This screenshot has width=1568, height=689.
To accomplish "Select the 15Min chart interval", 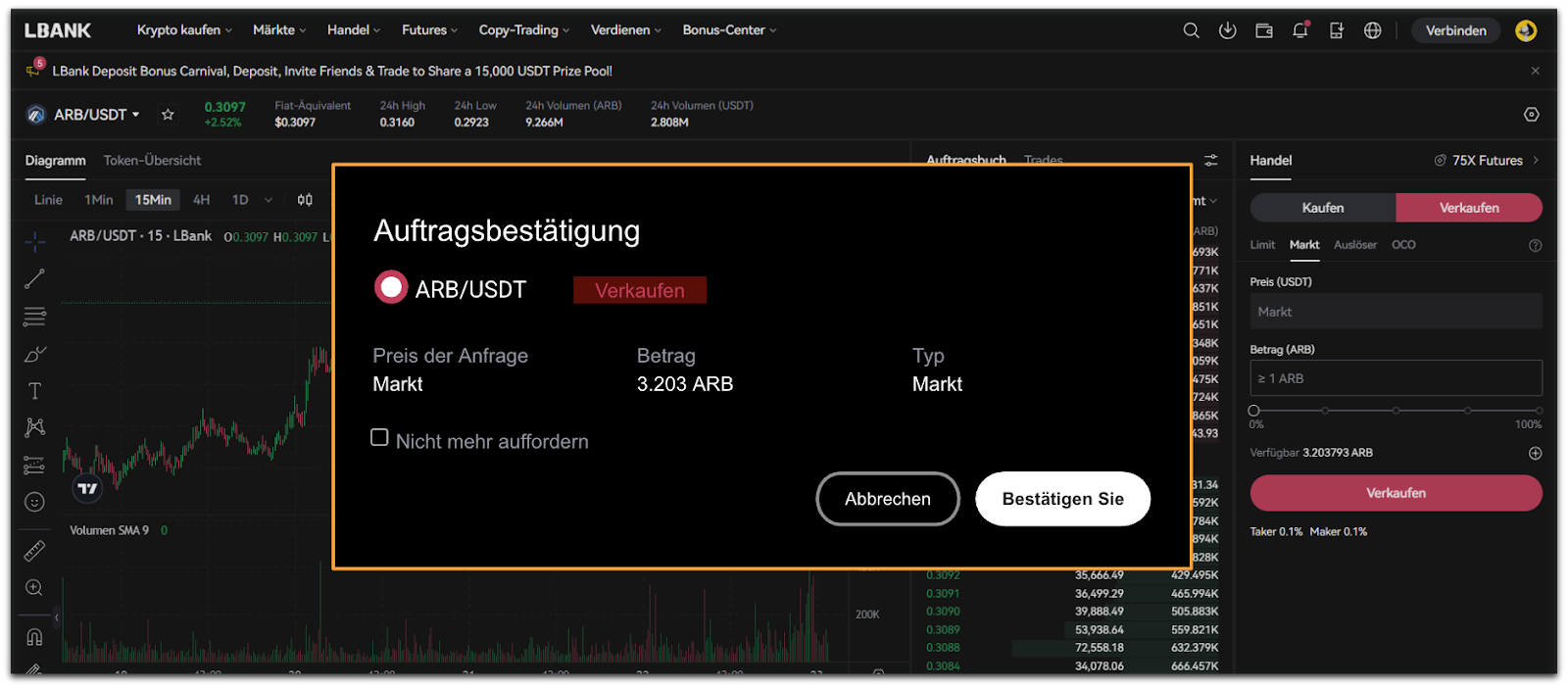I will [x=153, y=200].
